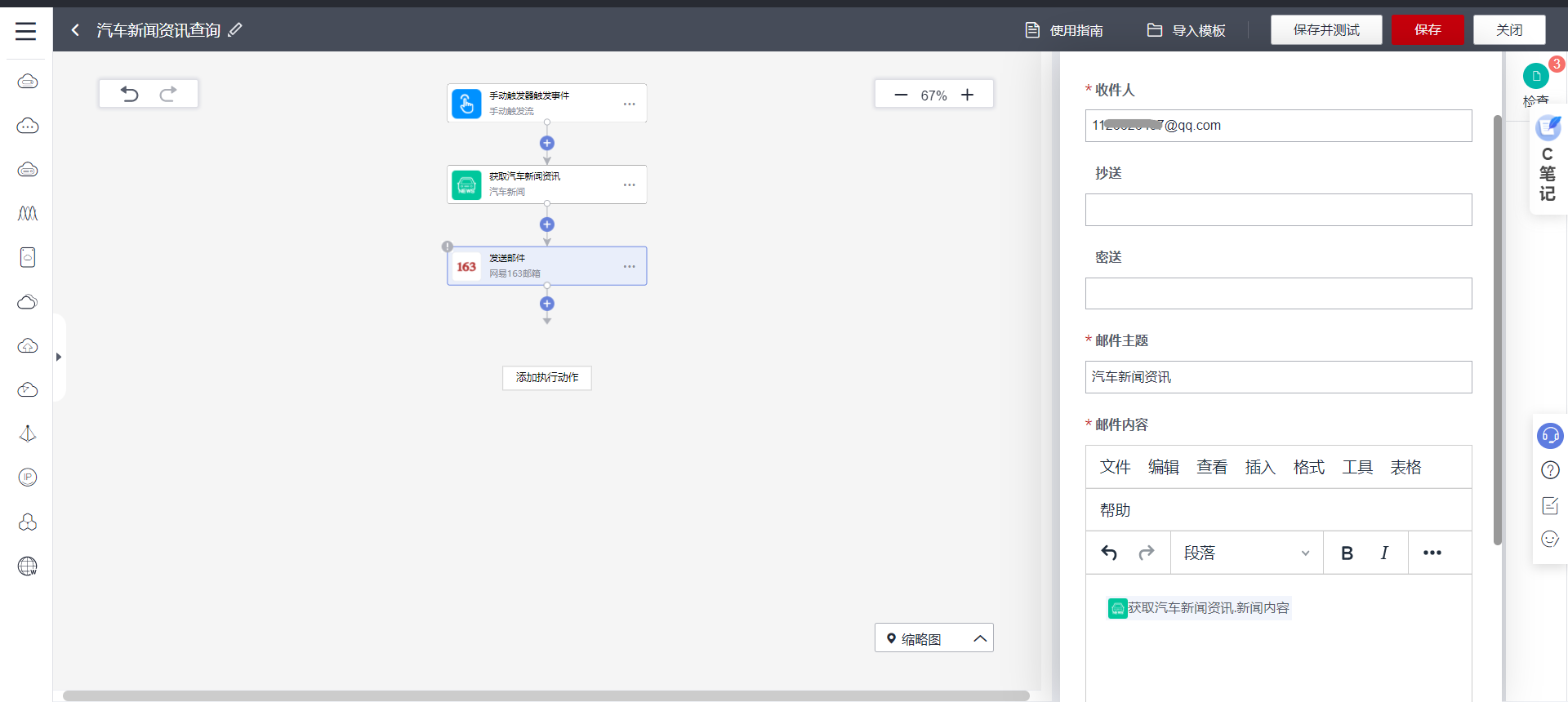Image resolution: width=1568 pixels, height=702 pixels.
Task: Click the 收件人 recipient email field
Action: (x=1279, y=126)
